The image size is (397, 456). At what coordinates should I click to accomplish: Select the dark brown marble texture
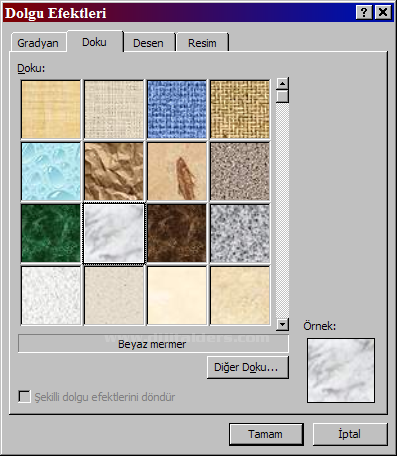pos(177,233)
